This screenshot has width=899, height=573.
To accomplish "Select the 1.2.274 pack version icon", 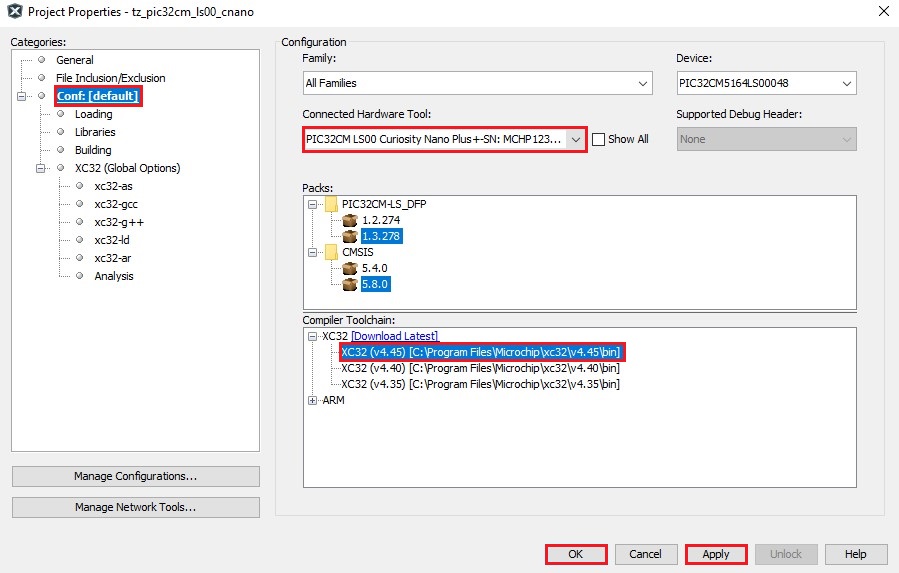I will [349, 220].
